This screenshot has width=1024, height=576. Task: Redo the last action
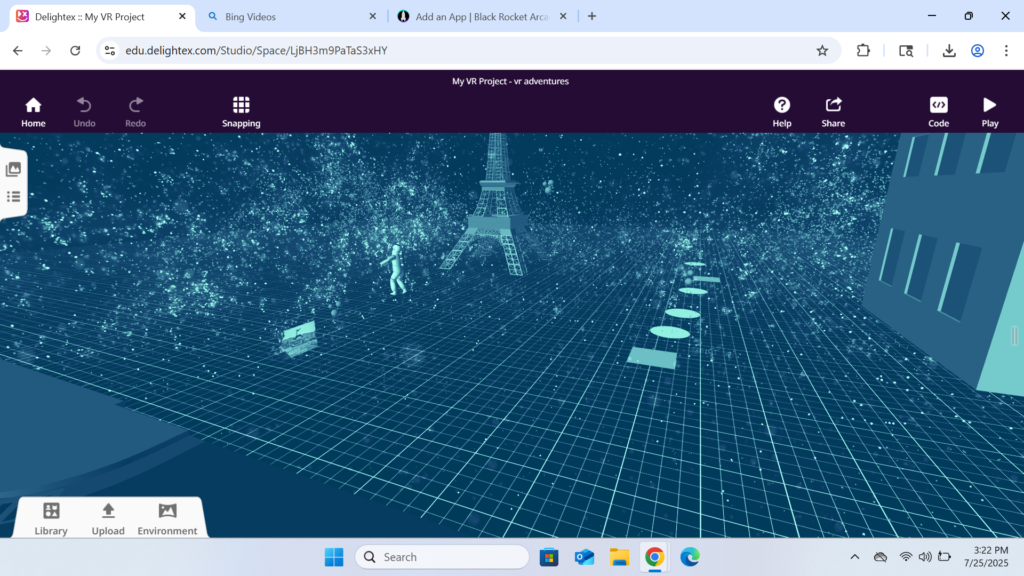(x=135, y=112)
